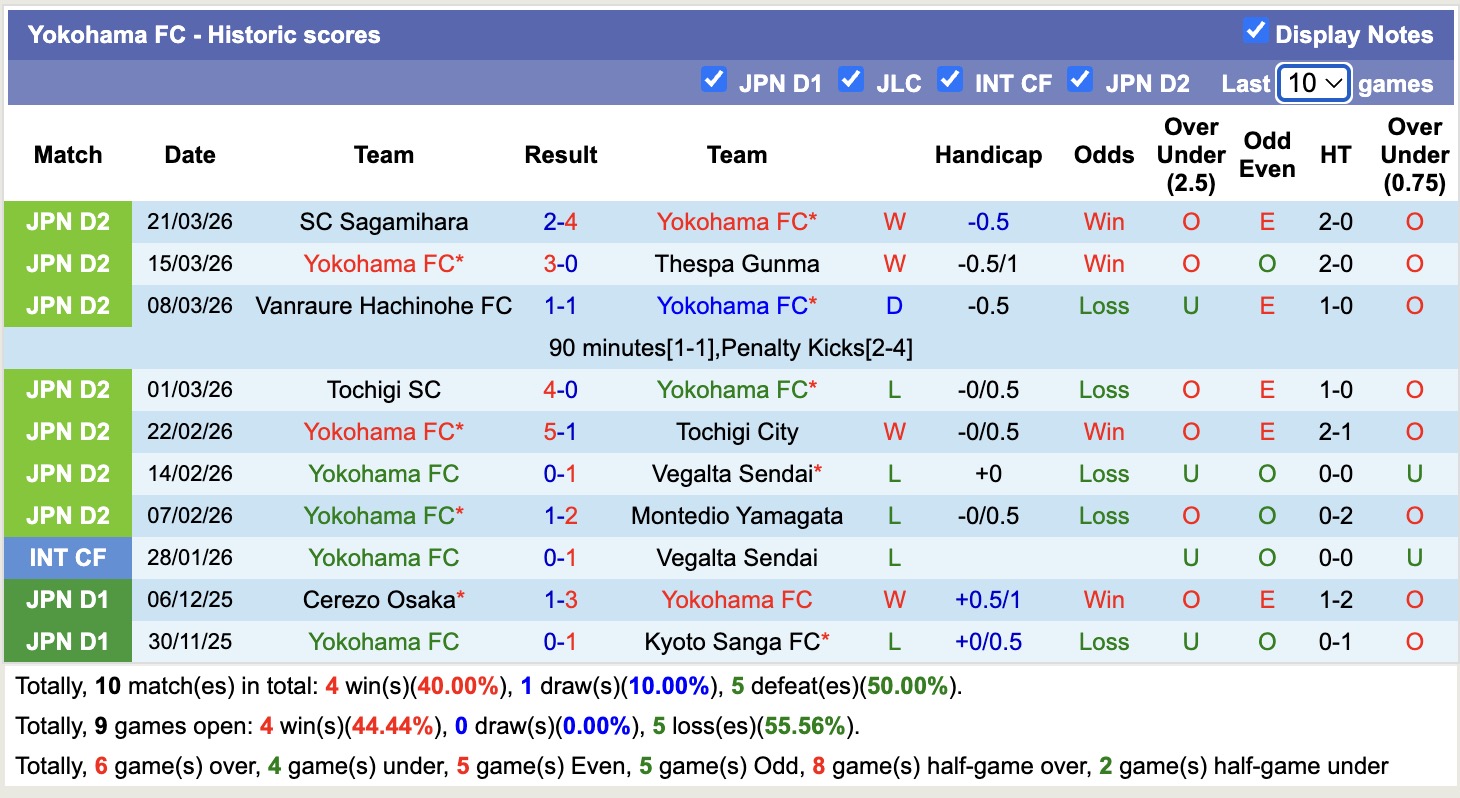The width and height of the screenshot is (1460, 798).
Task: Click the JPN D2 badge for the SC Sagamihara match
Action: pos(67,222)
